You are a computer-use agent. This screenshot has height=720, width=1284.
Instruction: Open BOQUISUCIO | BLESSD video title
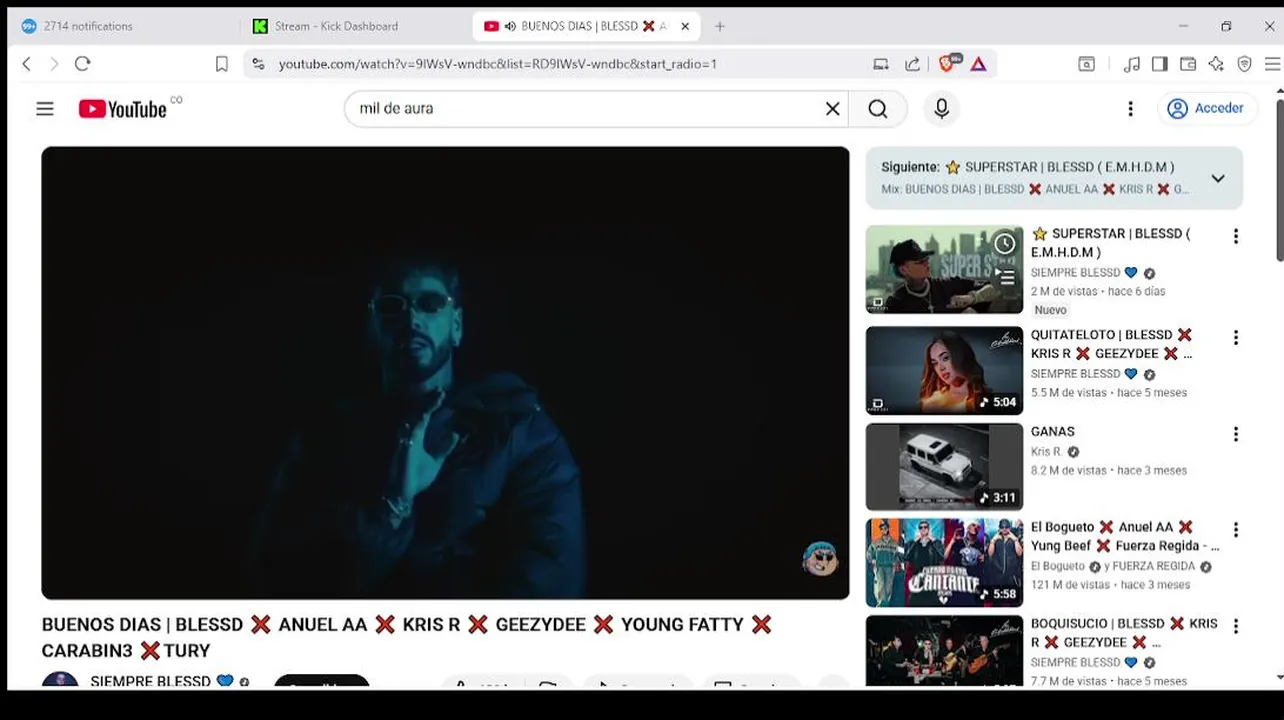pos(1124,633)
